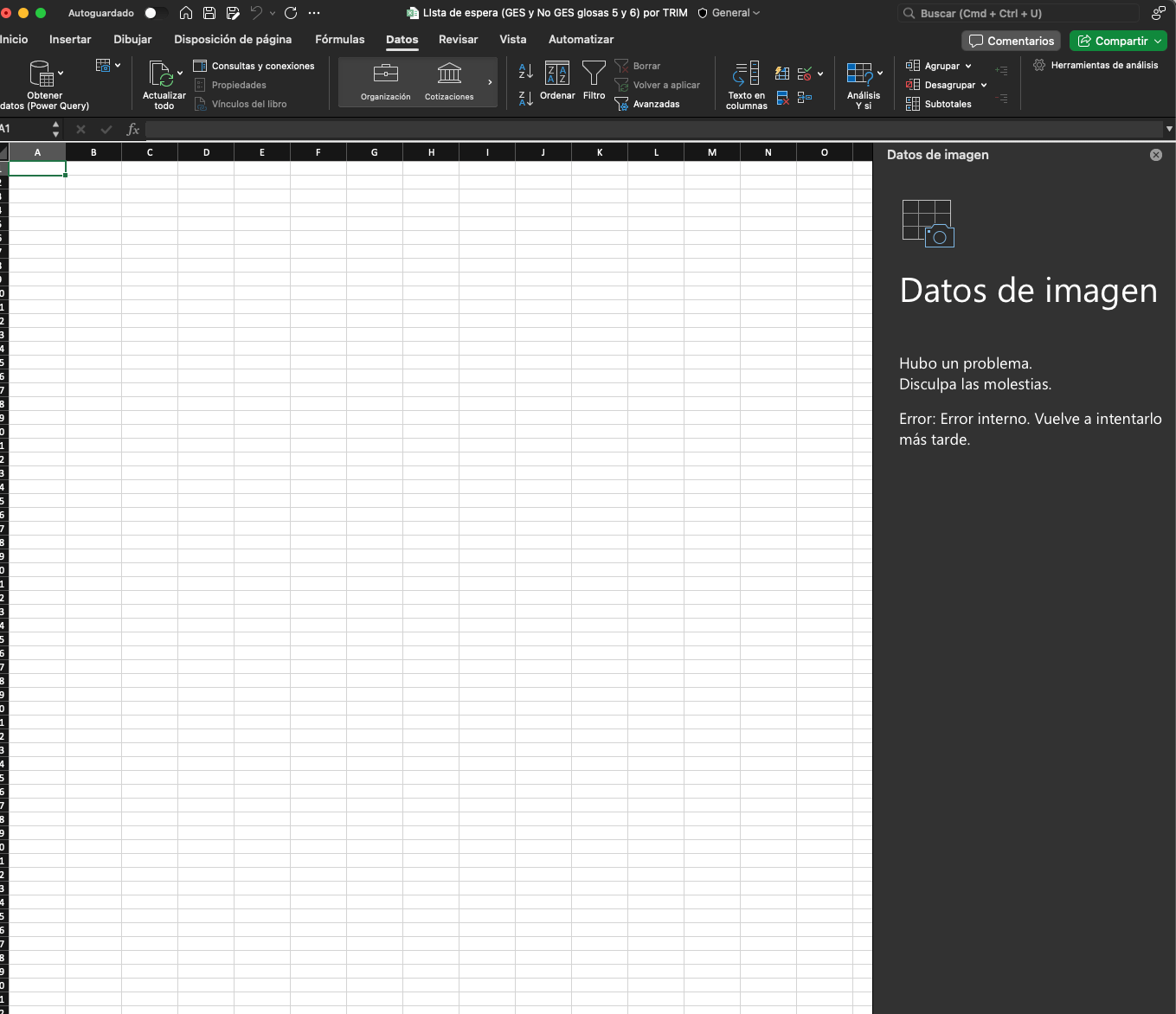Click the Agrupar command
This screenshot has width=1176, height=1014.
tap(933, 66)
